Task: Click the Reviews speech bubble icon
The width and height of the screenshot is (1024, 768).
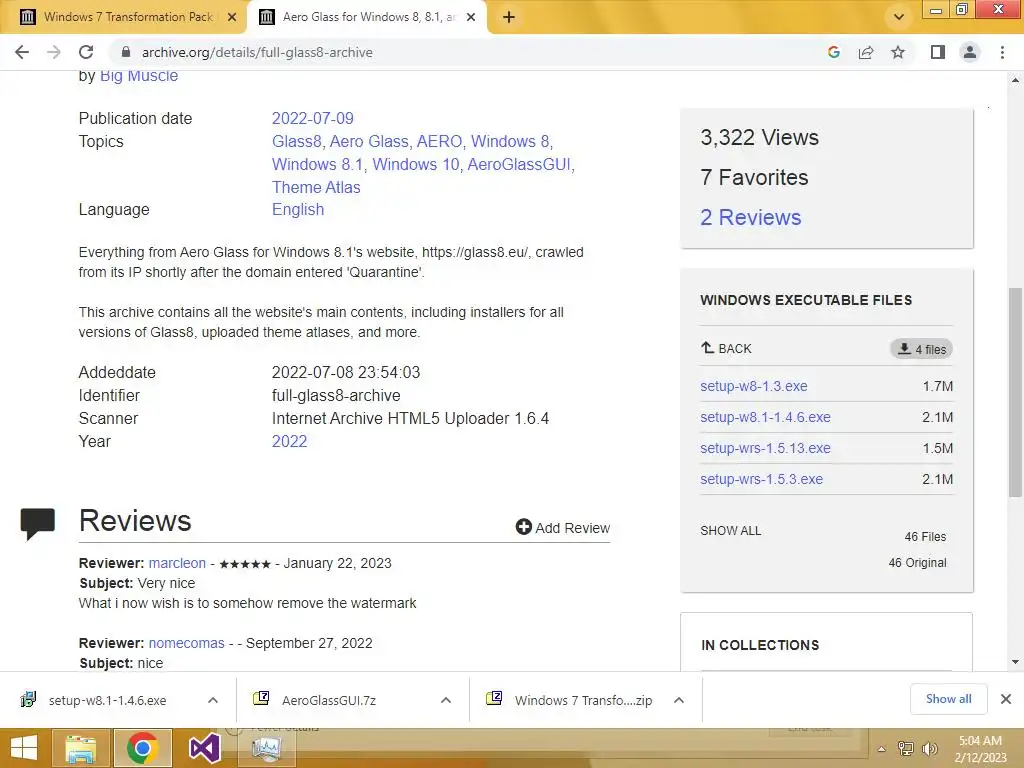Action: pyautogui.click(x=37, y=524)
